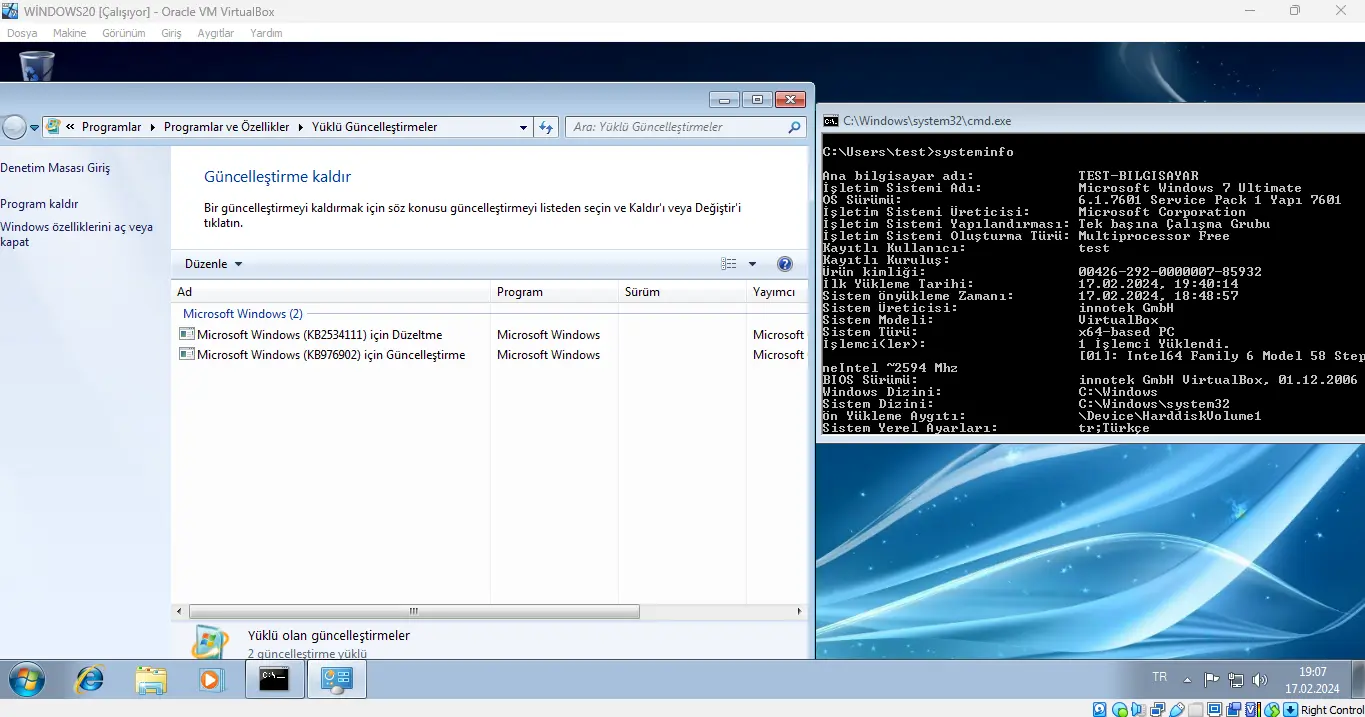The width and height of the screenshot is (1365, 717).
Task: Sort by the Program column header
Action: 554,292
